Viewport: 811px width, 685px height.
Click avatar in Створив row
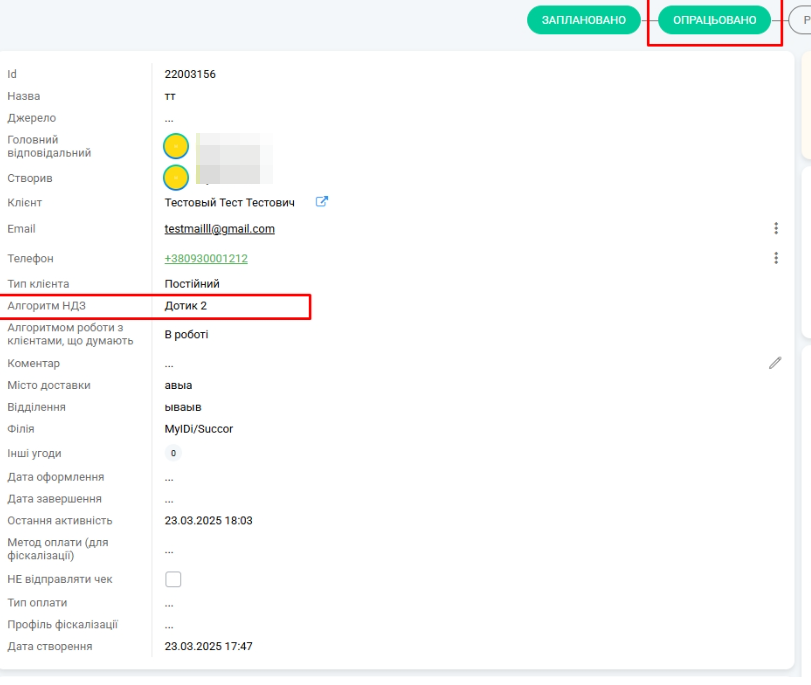tap(176, 178)
